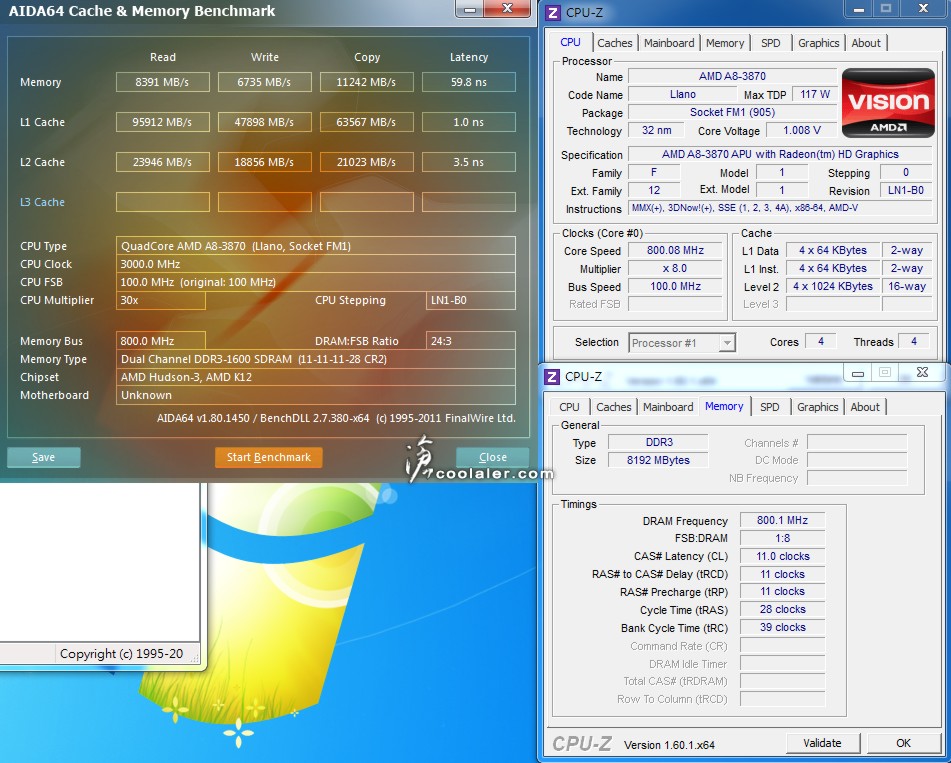Viewport: 951px width, 763px height.
Task: Click the Level 2 cache value 4 x 1024 KBytes
Action: (833, 286)
